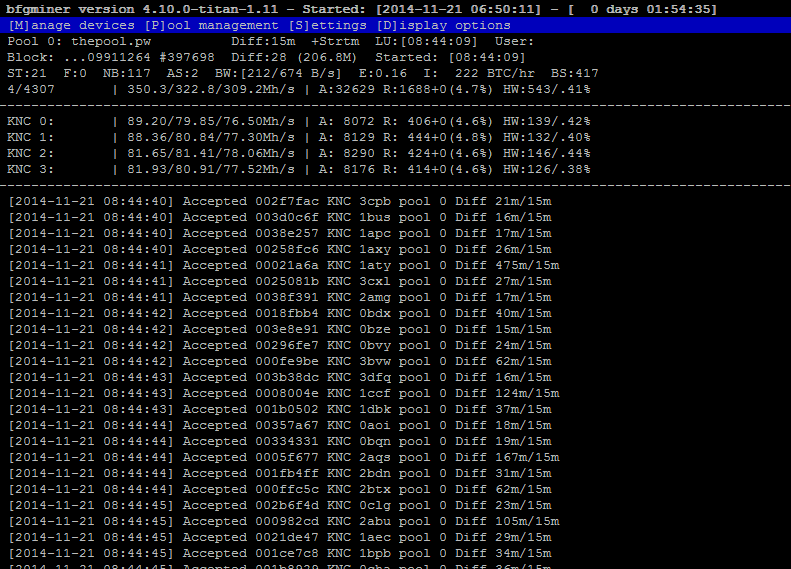Click the 'BS:417' best share value
Image resolution: width=791 pixels, height=569 pixels.
[575, 74]
